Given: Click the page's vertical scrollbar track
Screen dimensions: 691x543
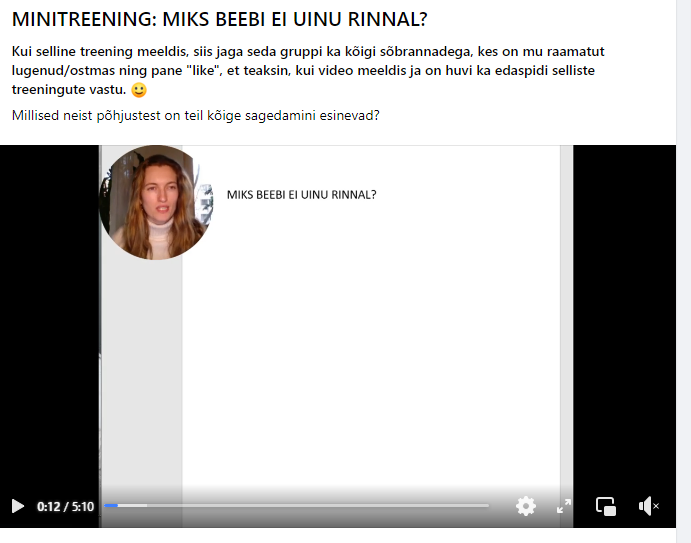Looking at the screenshot, I should (x=684, y=272).
